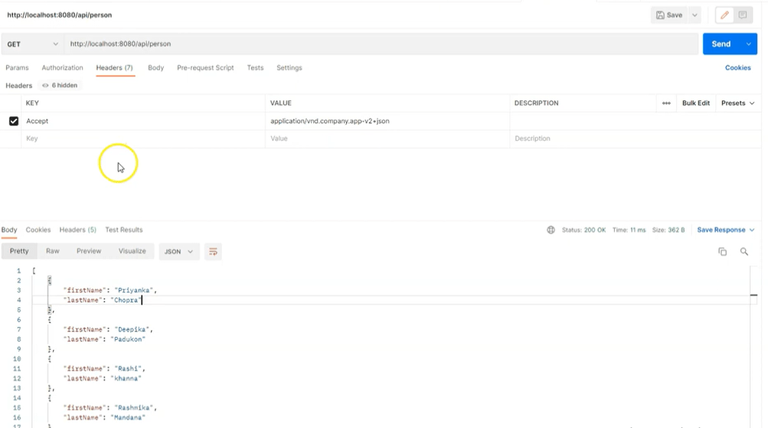The width and height of the screenshot is (768, 428).
Task: Click the "Mandana" value in the response
Action: [128, 418]
